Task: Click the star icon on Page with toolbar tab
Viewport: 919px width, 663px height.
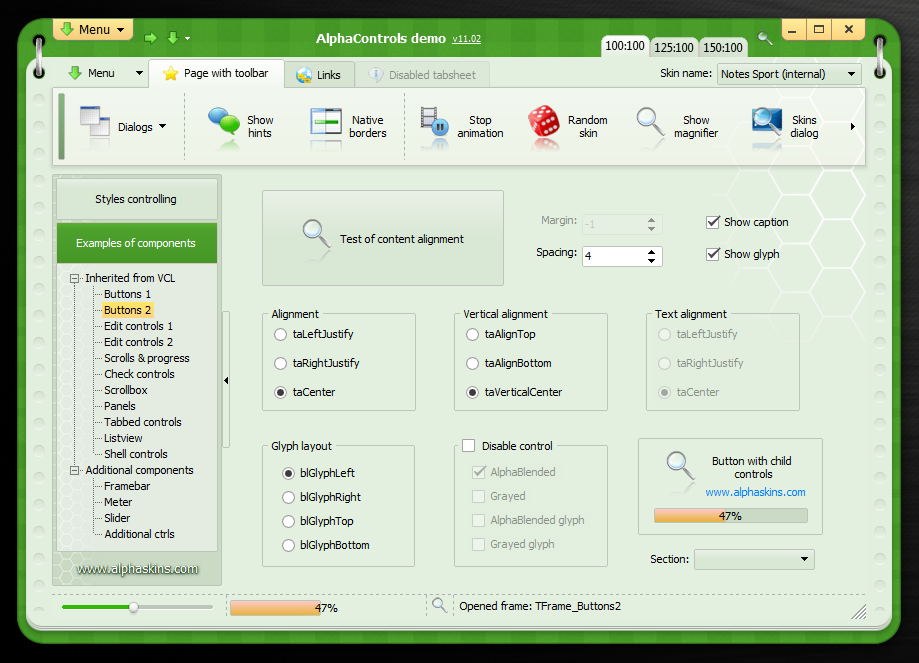Action: point(171,73)
